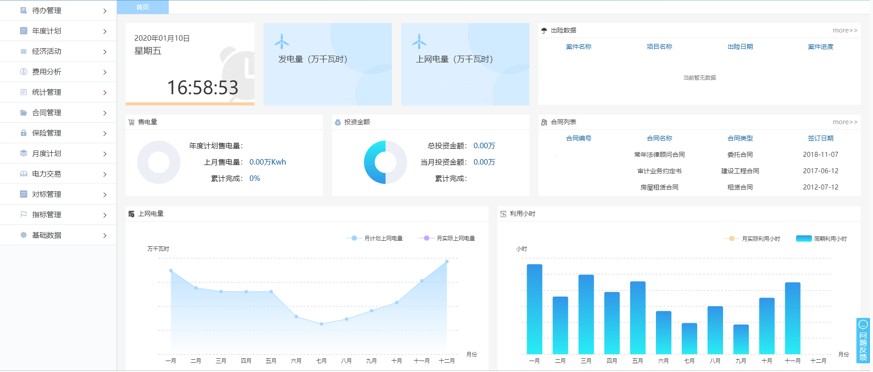Click the 合同编号 column header
873x372 pixels.
[x=578, y=138]
